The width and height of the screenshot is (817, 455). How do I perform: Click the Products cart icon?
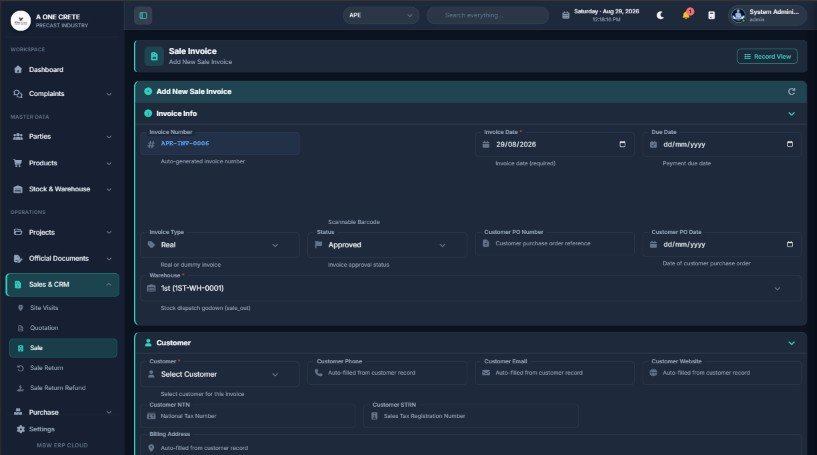pyautogui.click(x=18, y=163)
